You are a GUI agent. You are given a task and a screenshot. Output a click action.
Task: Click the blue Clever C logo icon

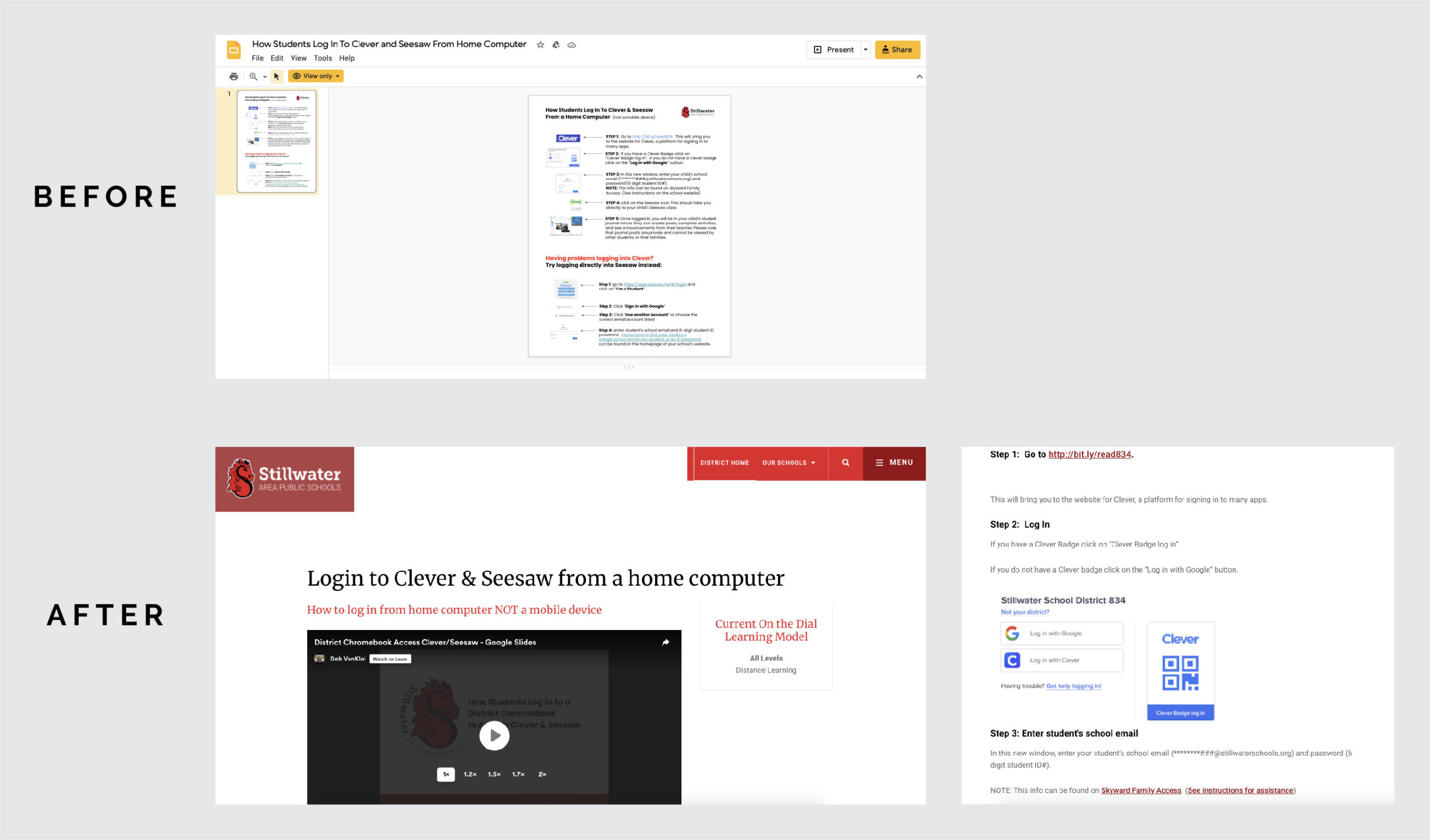tap(1012, 660)
